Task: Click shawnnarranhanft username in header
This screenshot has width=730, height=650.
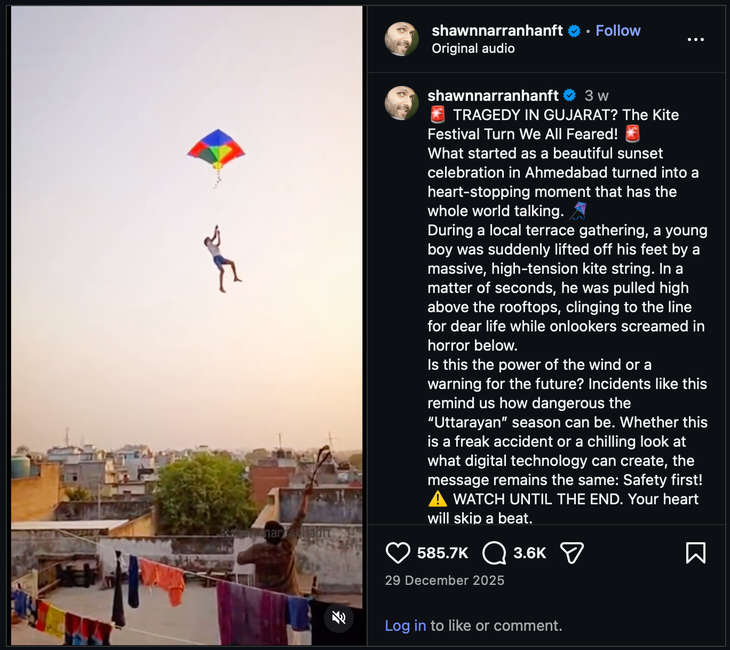Action: [497, 31]
